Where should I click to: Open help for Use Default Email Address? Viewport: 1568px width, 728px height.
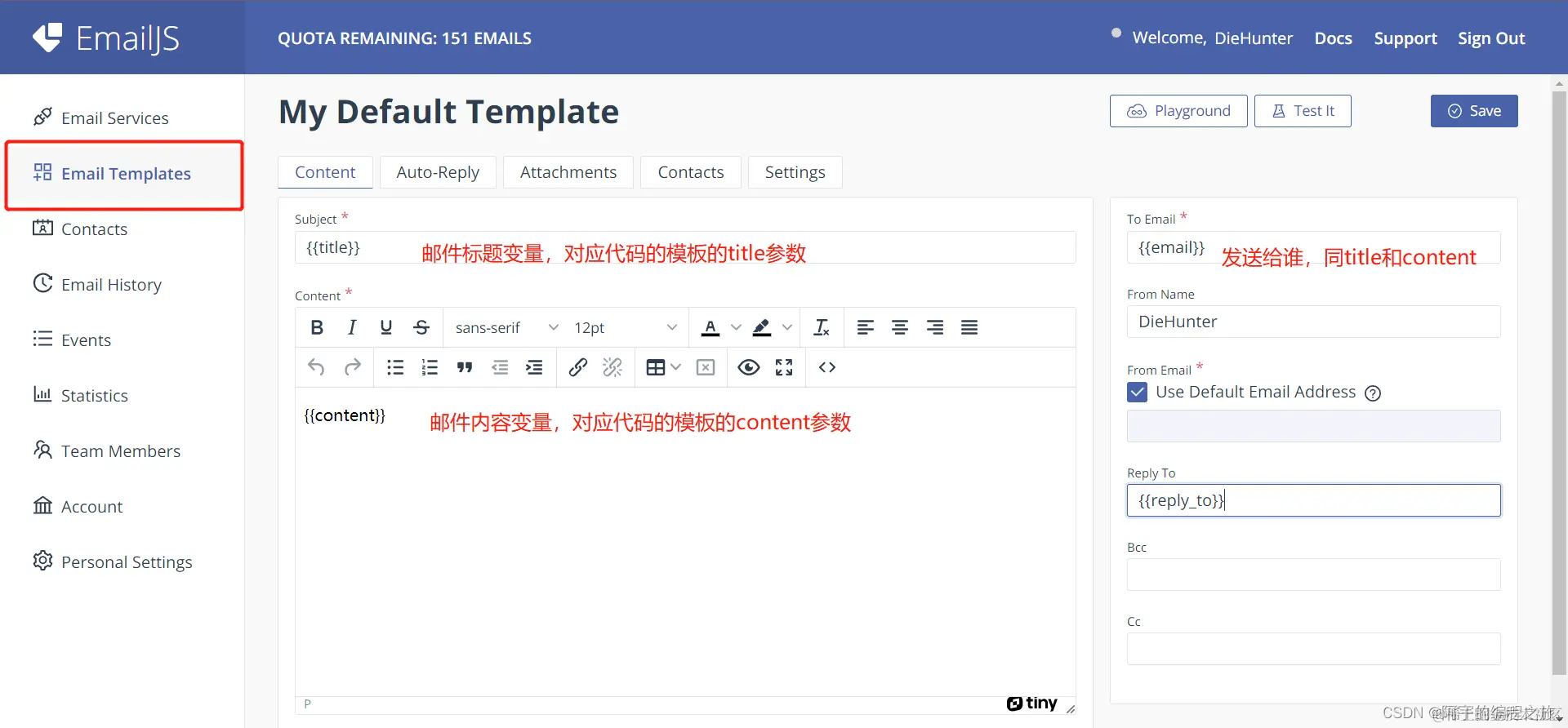[1373, 393]
